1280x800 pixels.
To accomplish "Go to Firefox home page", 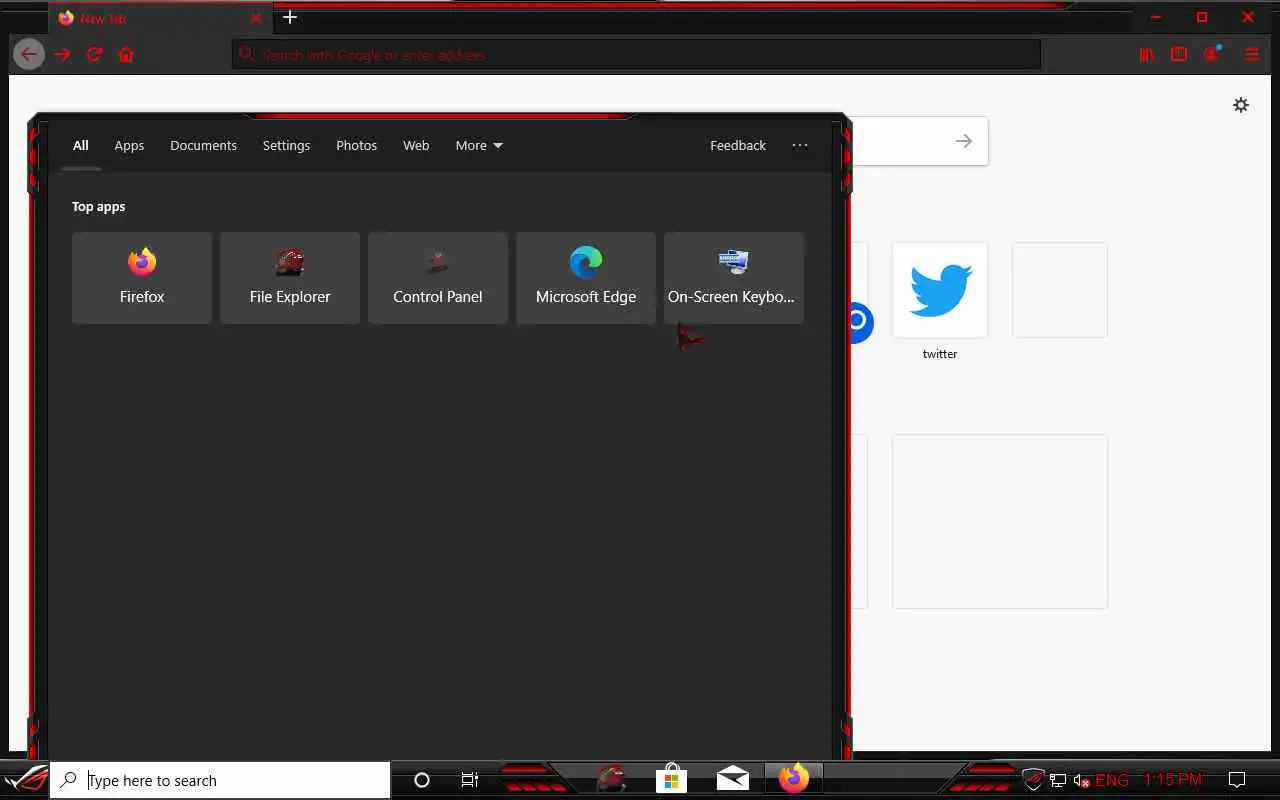I will coord(126,54).
